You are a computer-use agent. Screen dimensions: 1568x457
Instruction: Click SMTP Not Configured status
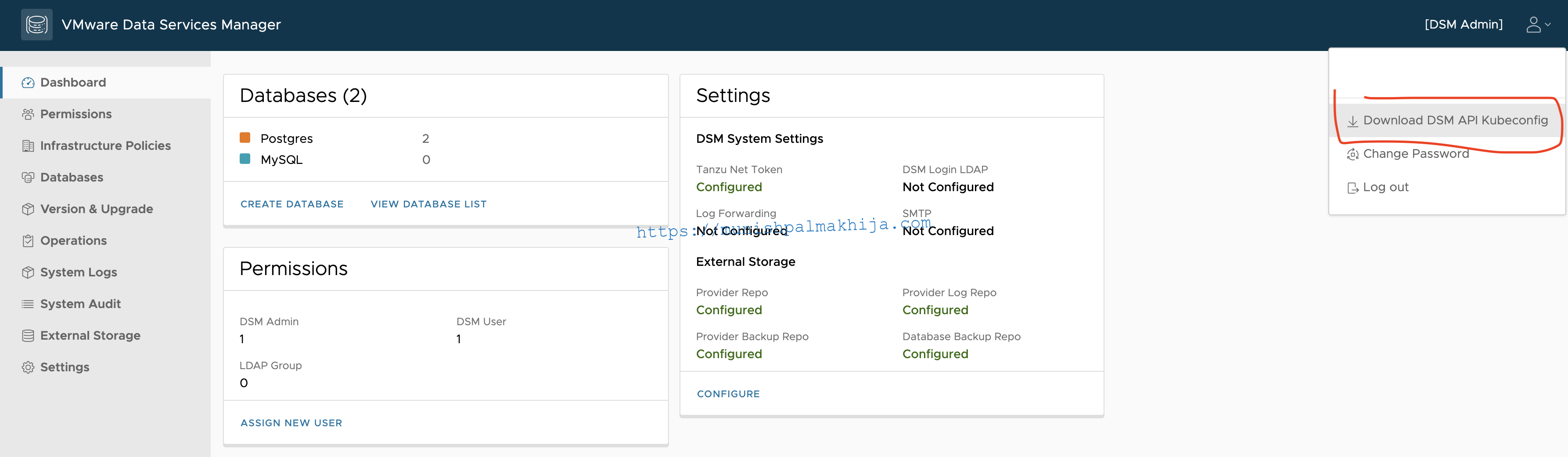click(948, 231)
